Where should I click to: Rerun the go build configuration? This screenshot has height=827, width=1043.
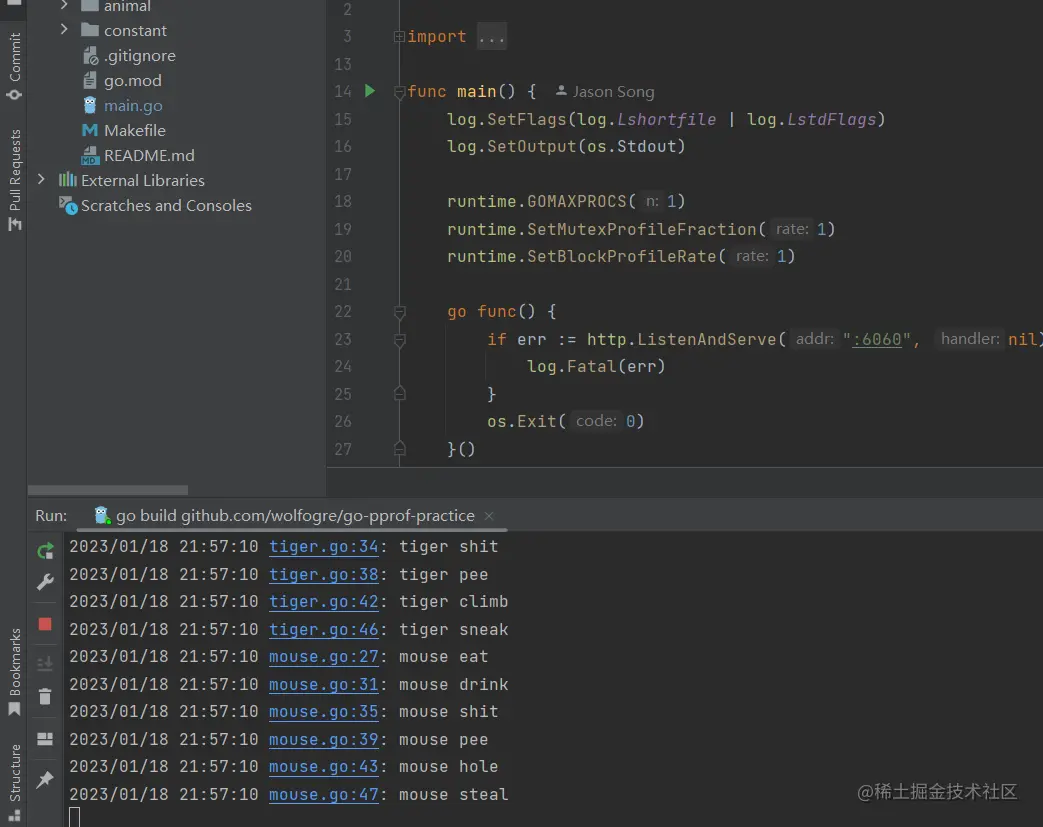pos(45,551)
